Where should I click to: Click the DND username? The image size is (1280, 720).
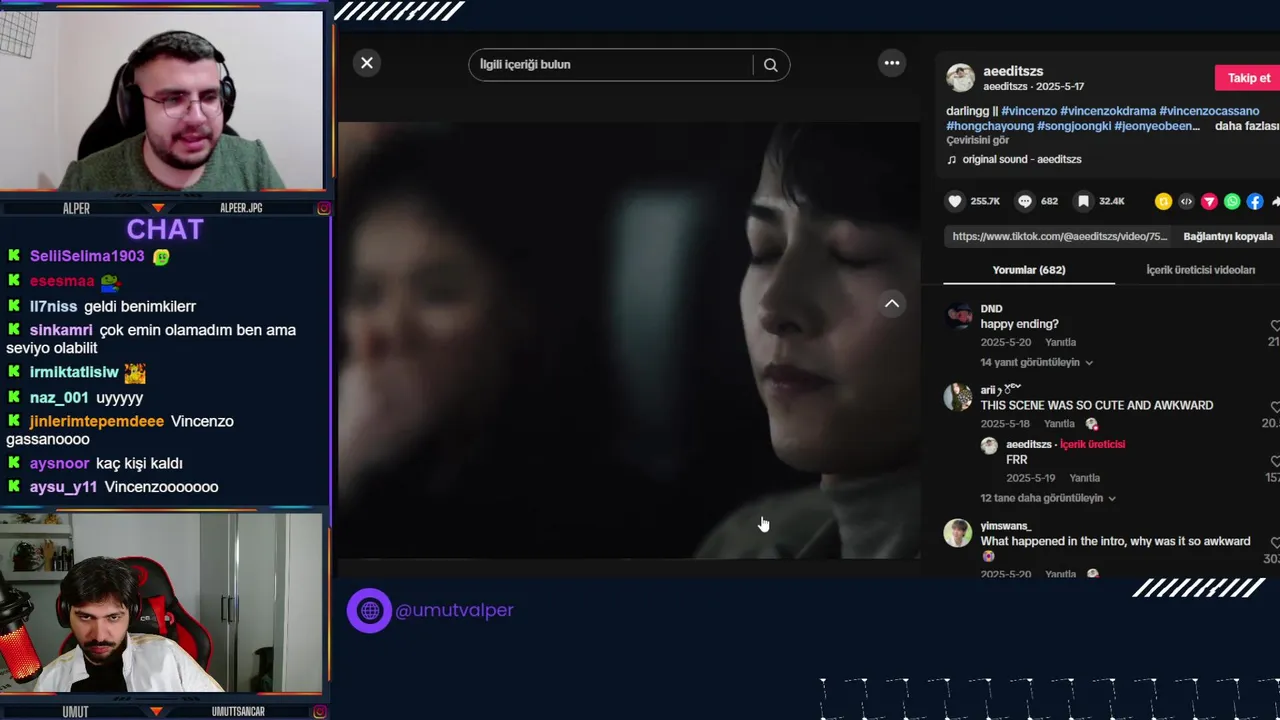tap(991, 309)
